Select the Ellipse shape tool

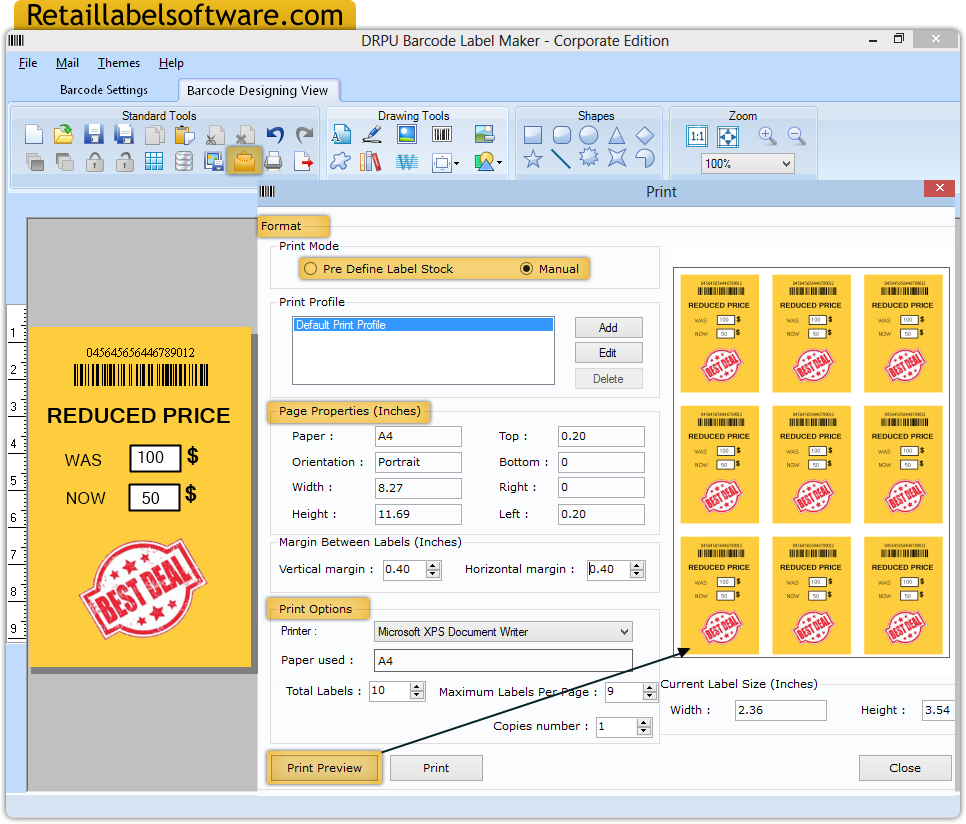(589, 133)
